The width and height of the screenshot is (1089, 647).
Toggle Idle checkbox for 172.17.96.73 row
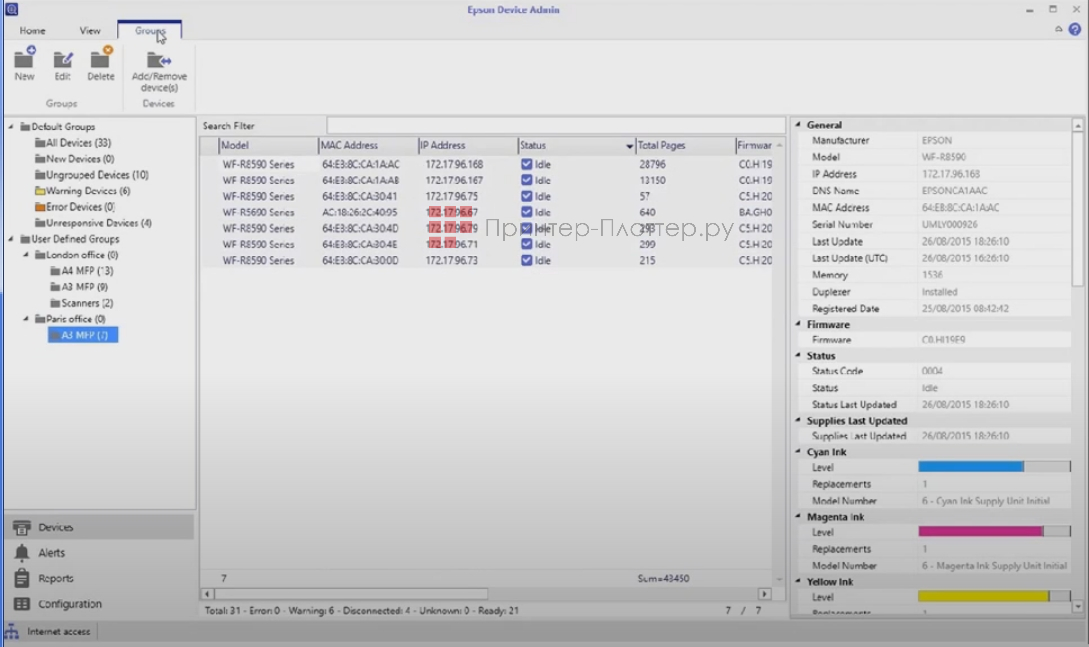(526, 260)
